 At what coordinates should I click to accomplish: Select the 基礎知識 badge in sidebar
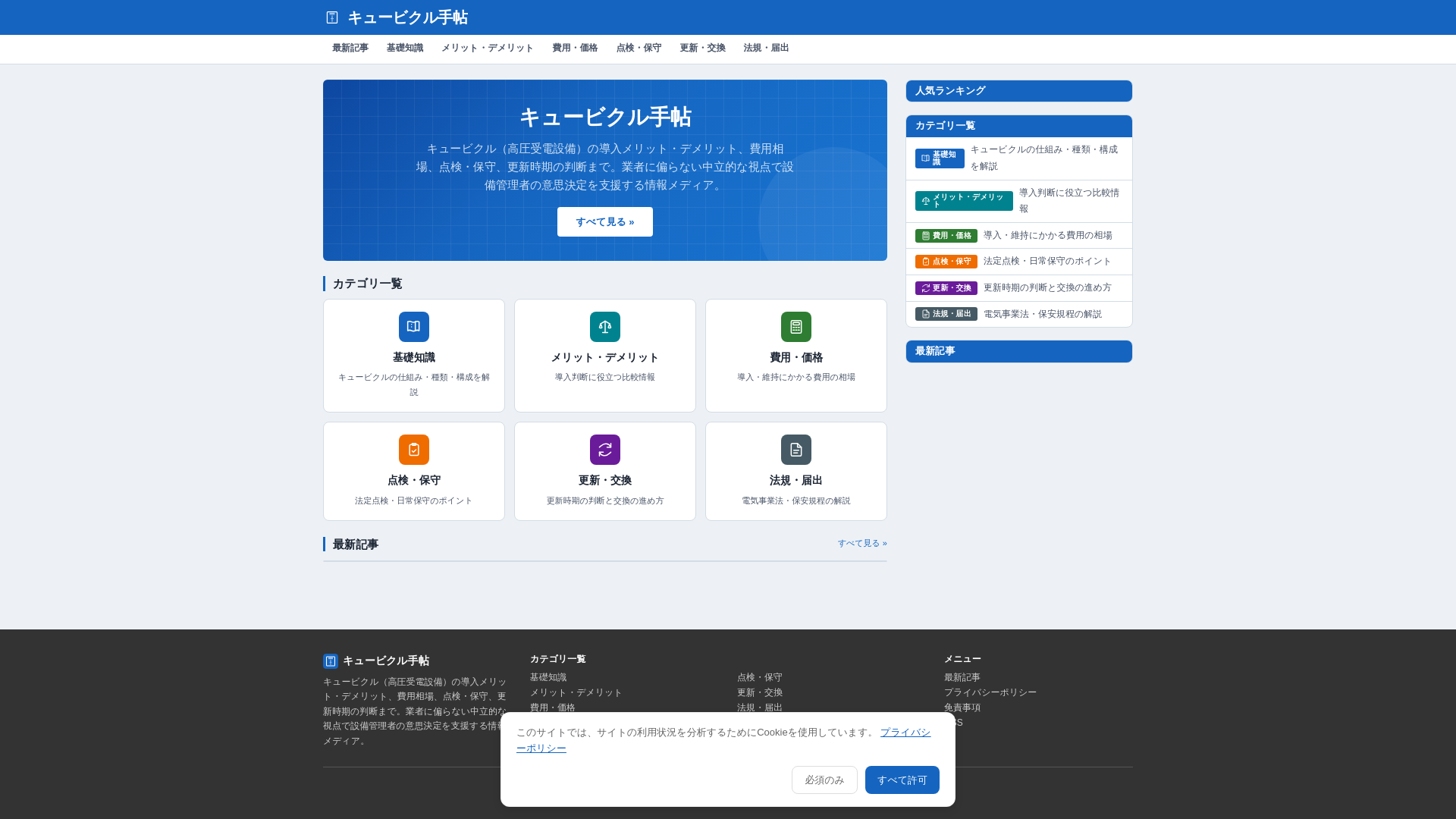(x=940, y=158)
